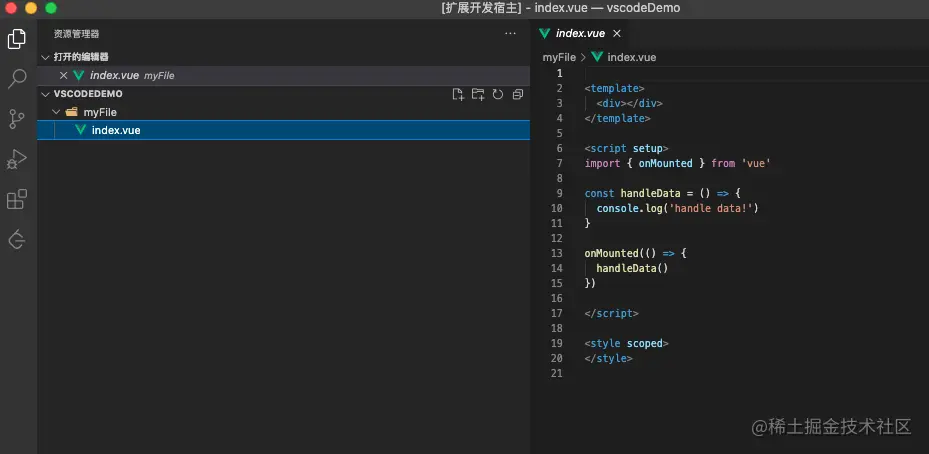Click the Explorer panel title

(76, 34)
